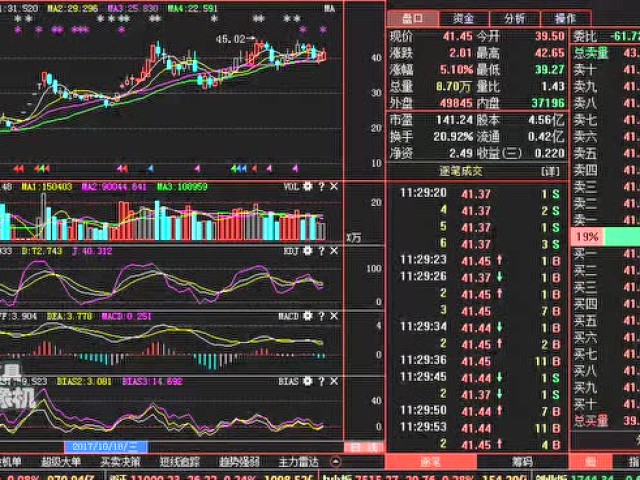Show help for the BIAS indicator
Viewport: 640px width, 480px height.
coord(322,381)
